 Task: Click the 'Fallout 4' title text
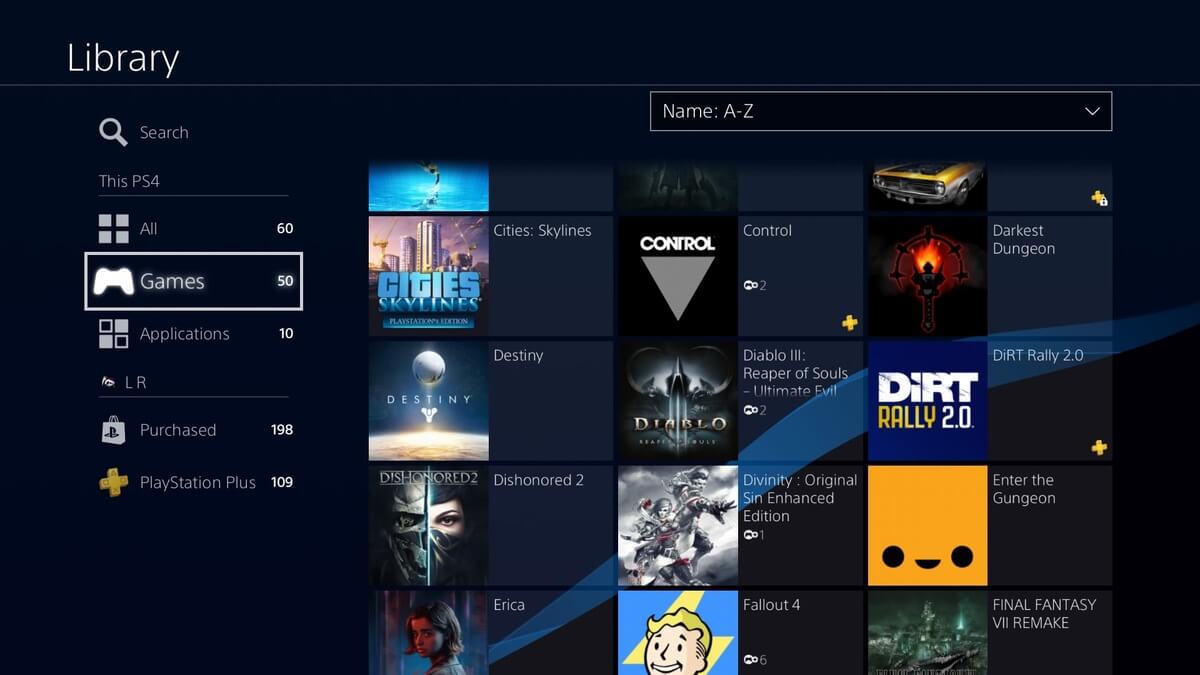point(771,605)
